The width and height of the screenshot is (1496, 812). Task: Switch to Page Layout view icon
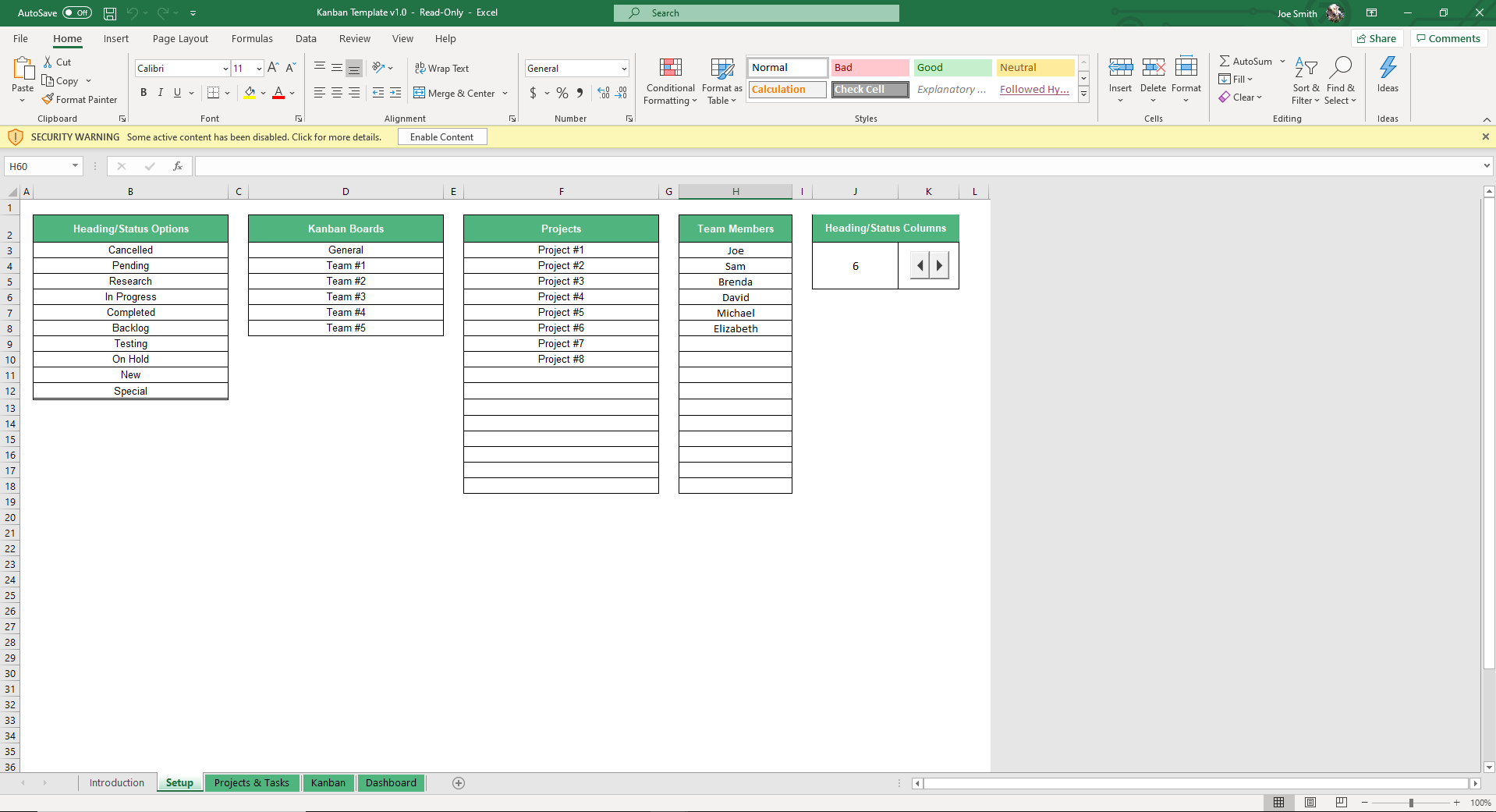(x=1310, y=803)
